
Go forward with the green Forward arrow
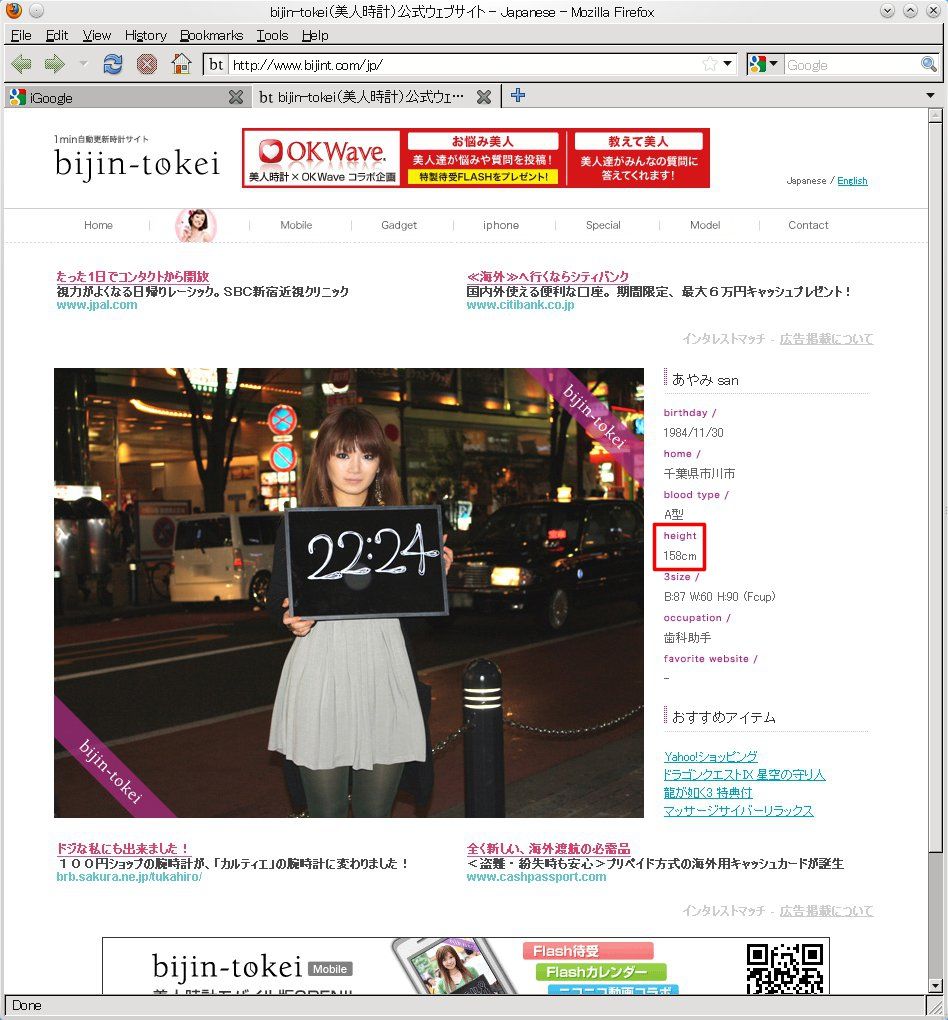click(55, 64)
